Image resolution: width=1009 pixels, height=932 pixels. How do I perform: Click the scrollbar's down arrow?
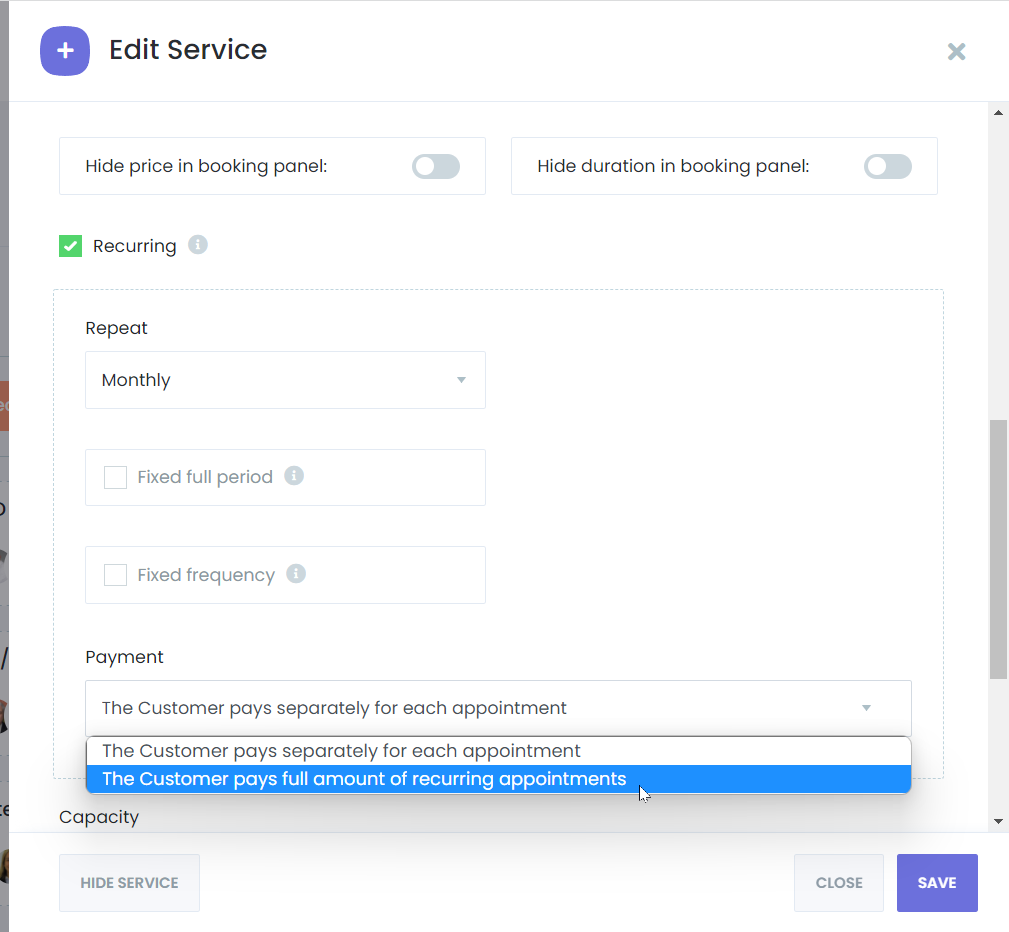(x=999, y=820)
